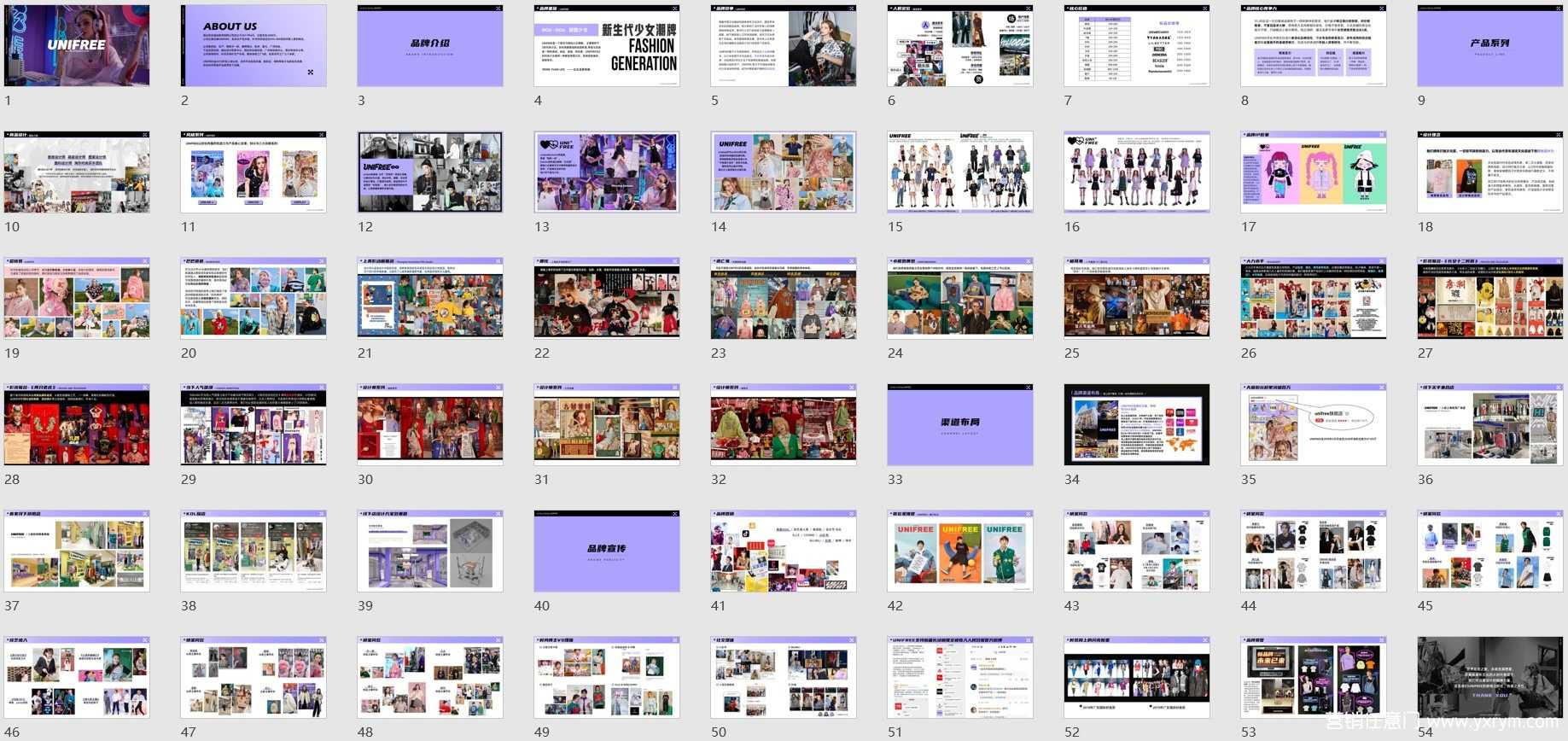The width and height of the screenshot is (1568, 741).
Task: Select slide 38 thumbnail
Action: [x=254, y=551]
